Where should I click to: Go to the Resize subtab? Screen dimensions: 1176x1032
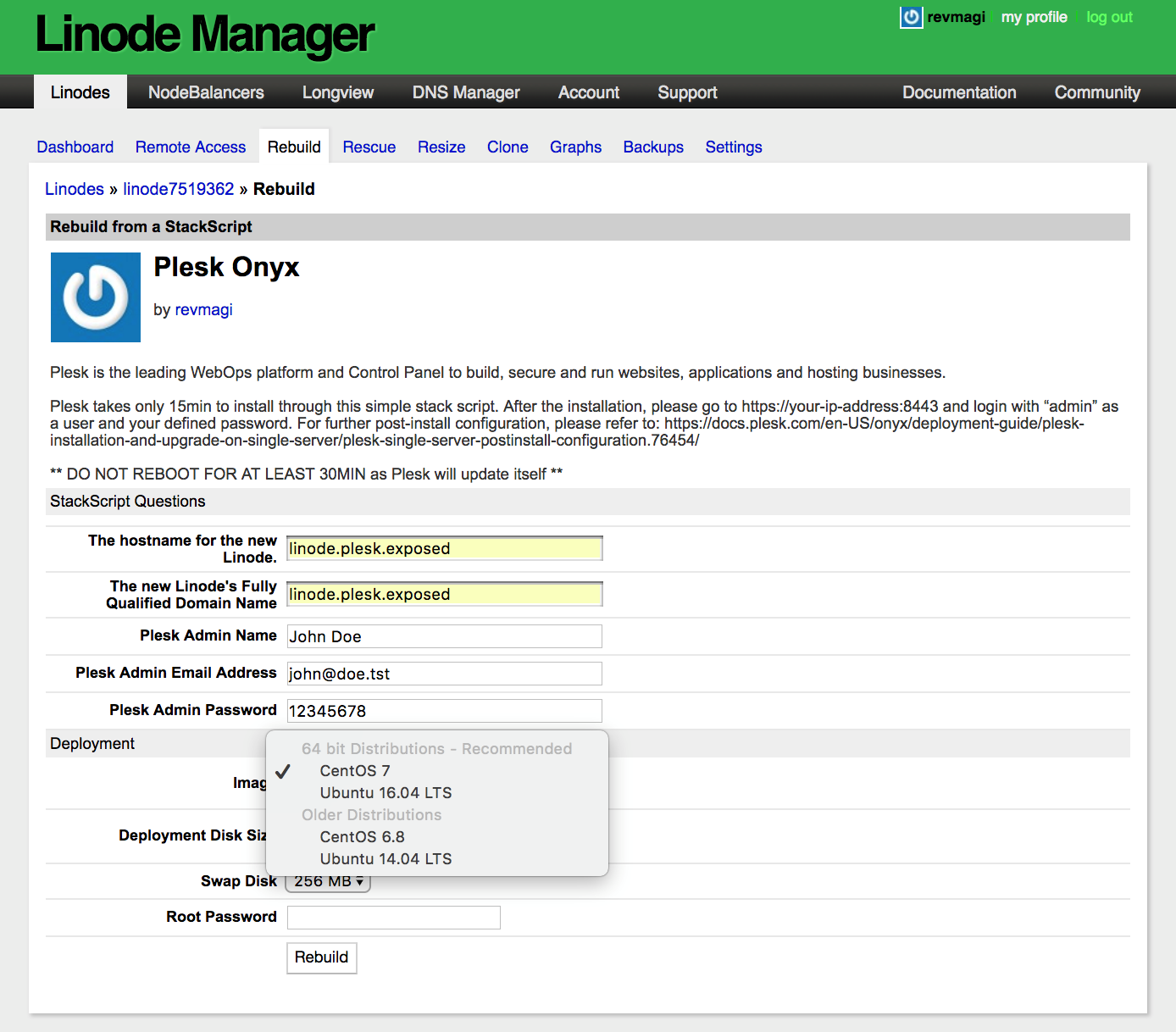(x=441, y=147)
